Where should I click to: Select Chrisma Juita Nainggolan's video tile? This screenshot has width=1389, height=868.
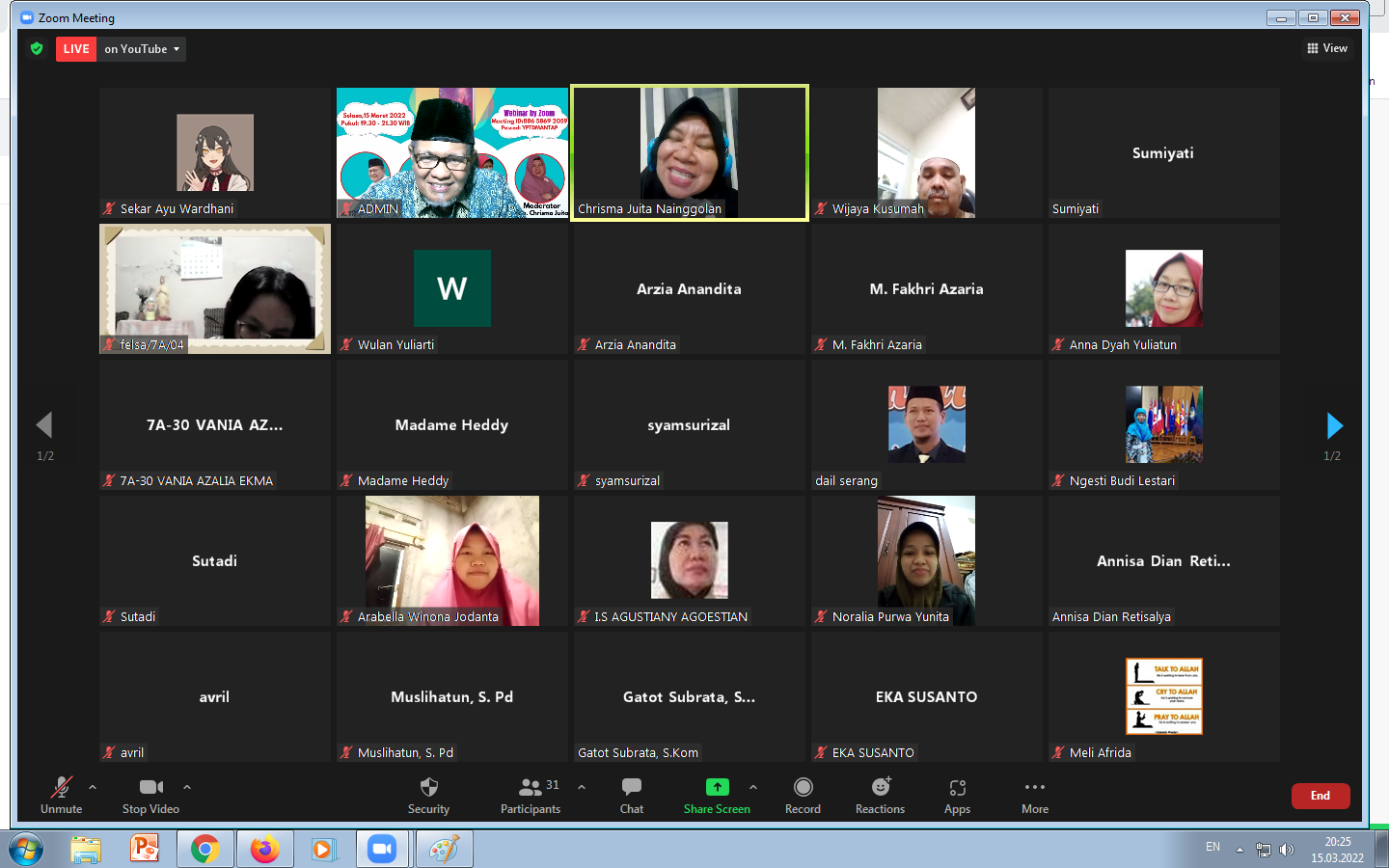point(690,152)
